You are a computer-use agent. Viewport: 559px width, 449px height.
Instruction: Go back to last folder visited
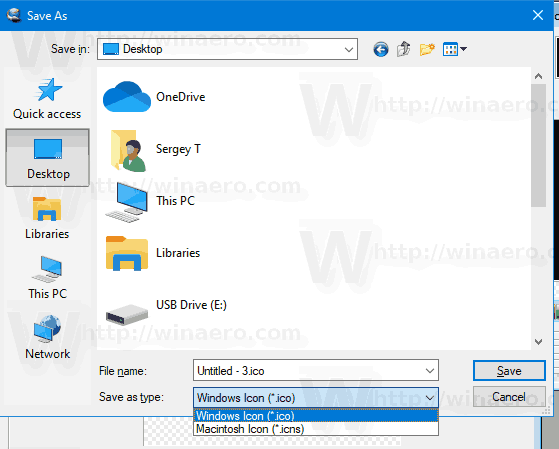(381, 49)
